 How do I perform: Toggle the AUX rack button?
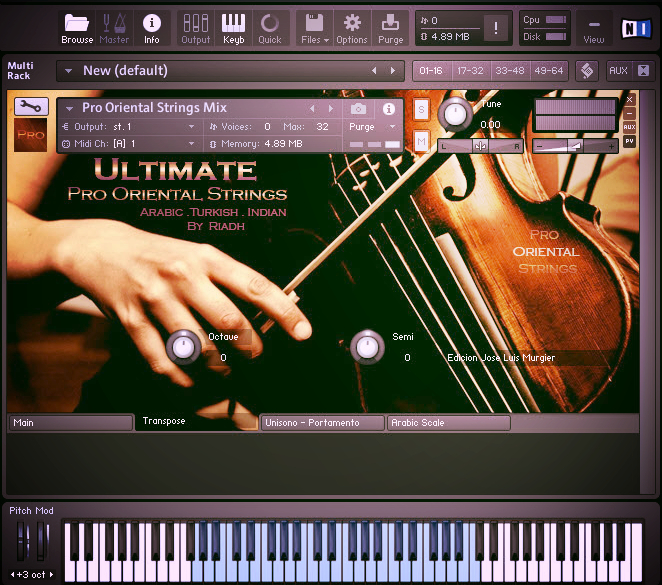click(x=618, y=71)
